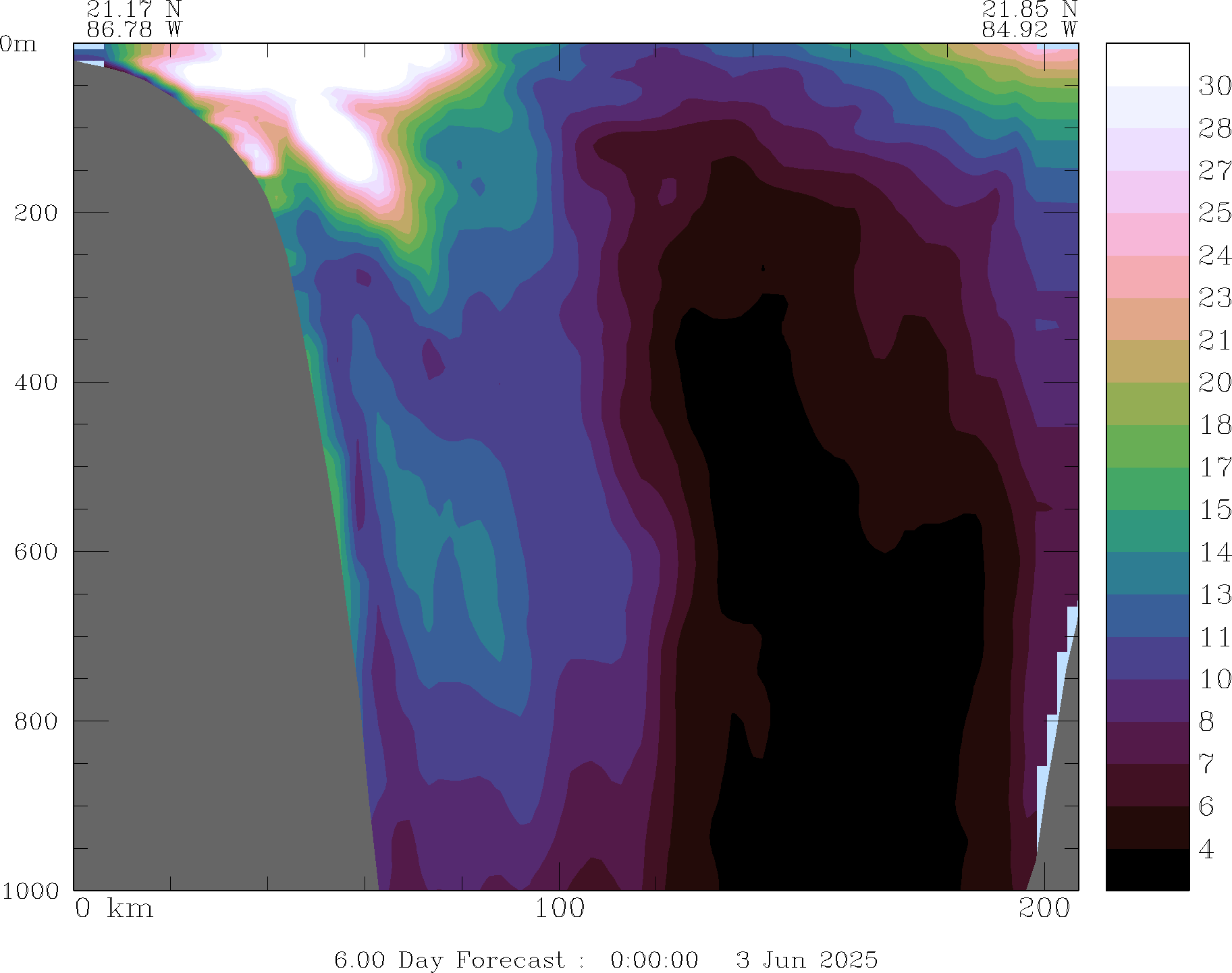Select the 600 depth axis label
The width and height of the screenshot is (1232, 973).
pyautogui.click(x=36, y=551)
